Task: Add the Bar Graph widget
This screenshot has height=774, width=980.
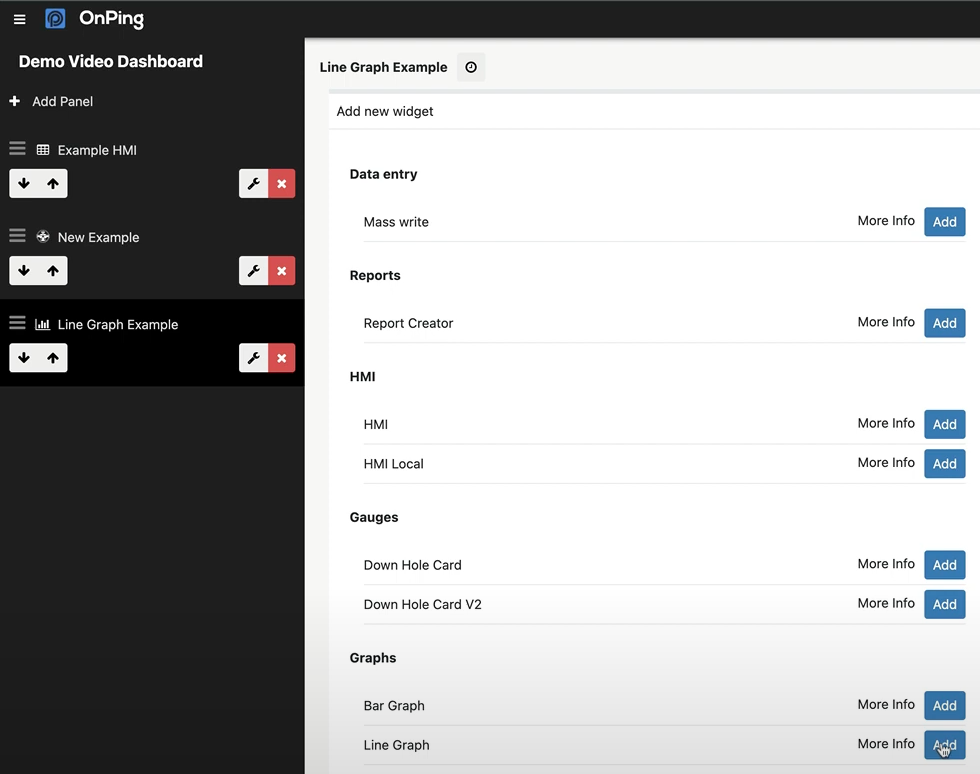Action: [944, 706]
